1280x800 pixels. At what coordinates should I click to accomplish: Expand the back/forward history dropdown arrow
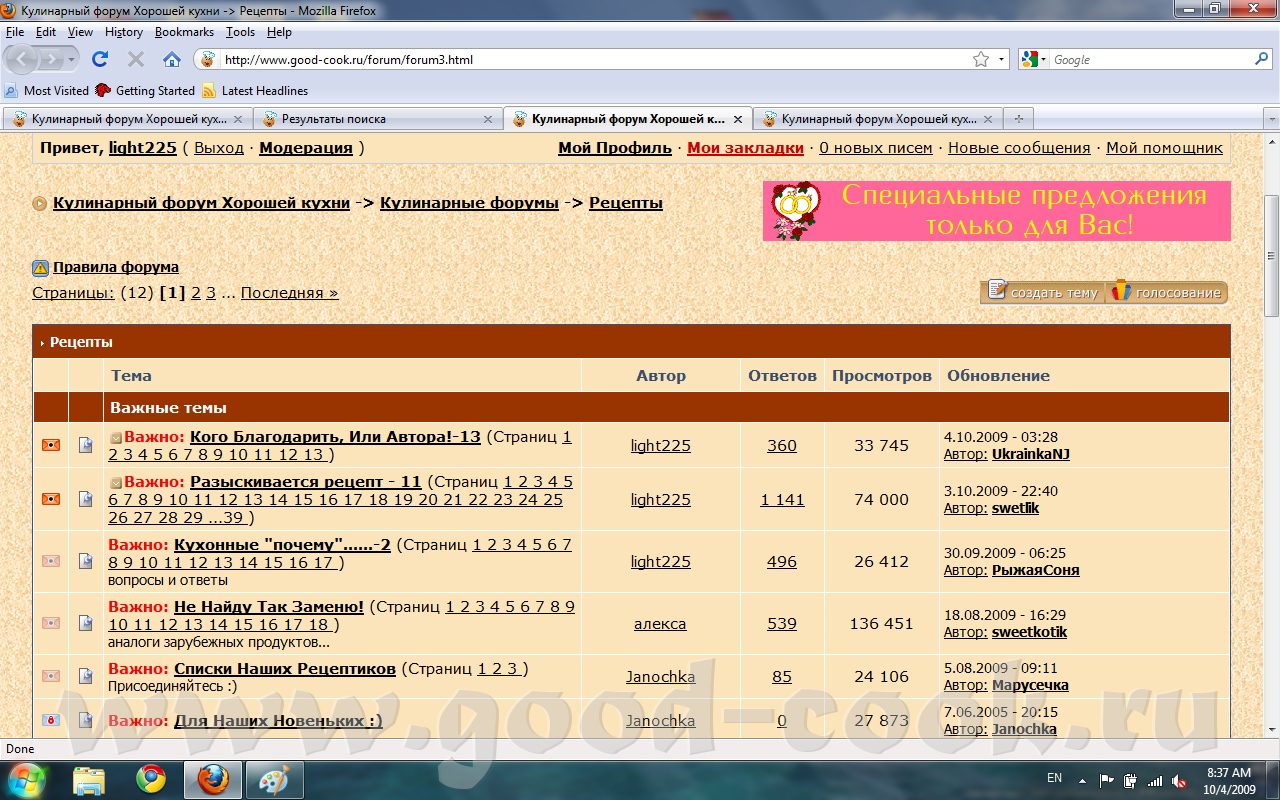tap(73, 60)
